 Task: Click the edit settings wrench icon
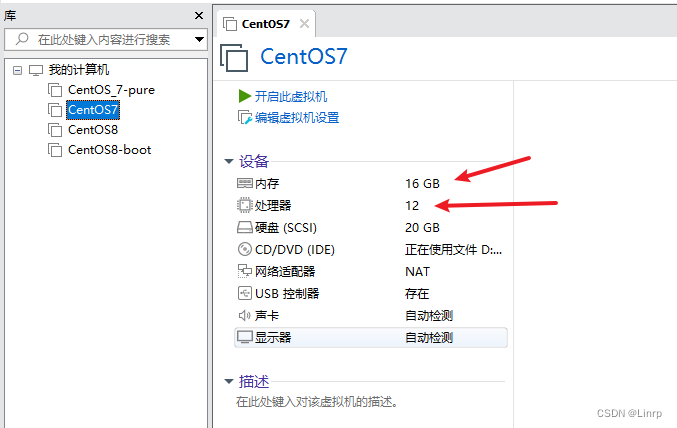coord(245,117)
